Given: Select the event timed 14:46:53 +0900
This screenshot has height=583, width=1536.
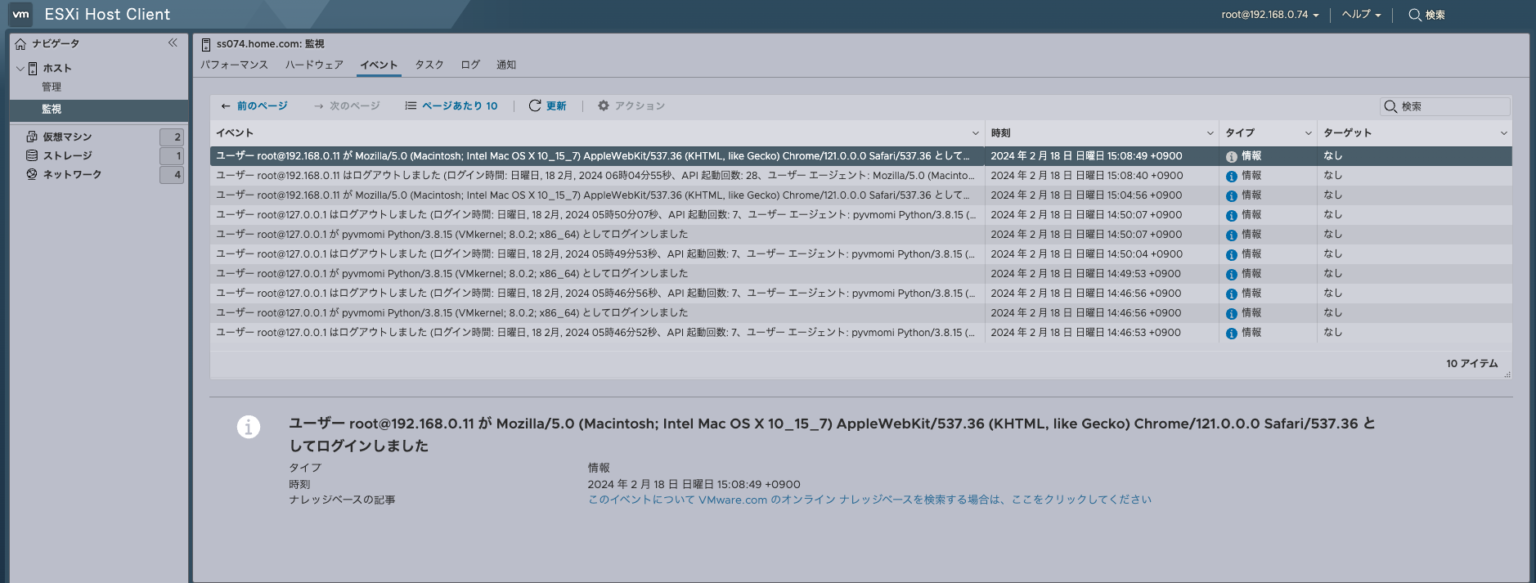Looking at the screenshot, I should pyautogui.click(x=860, y=332).
